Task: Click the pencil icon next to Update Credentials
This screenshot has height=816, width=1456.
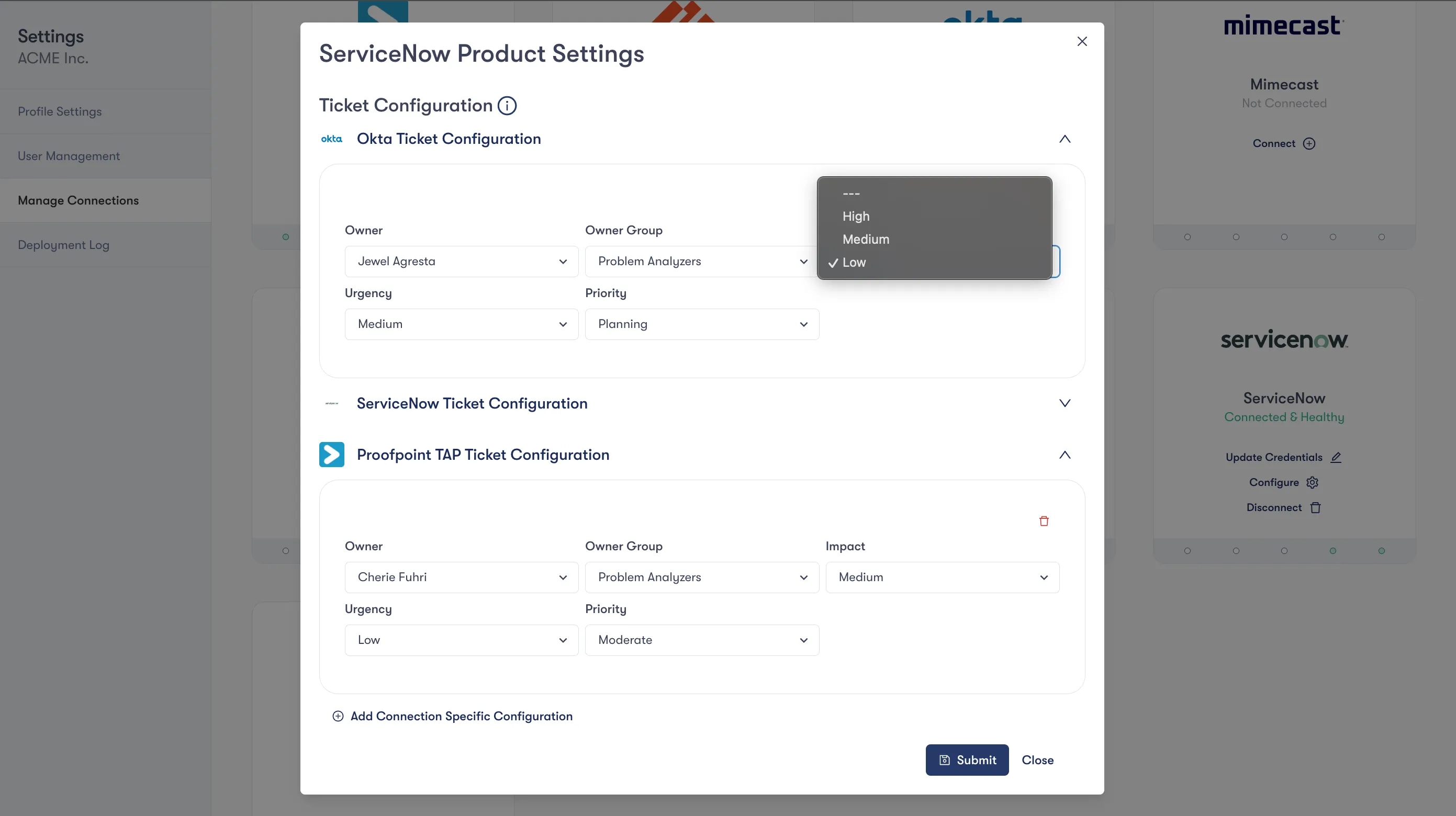Action: 1336,457
